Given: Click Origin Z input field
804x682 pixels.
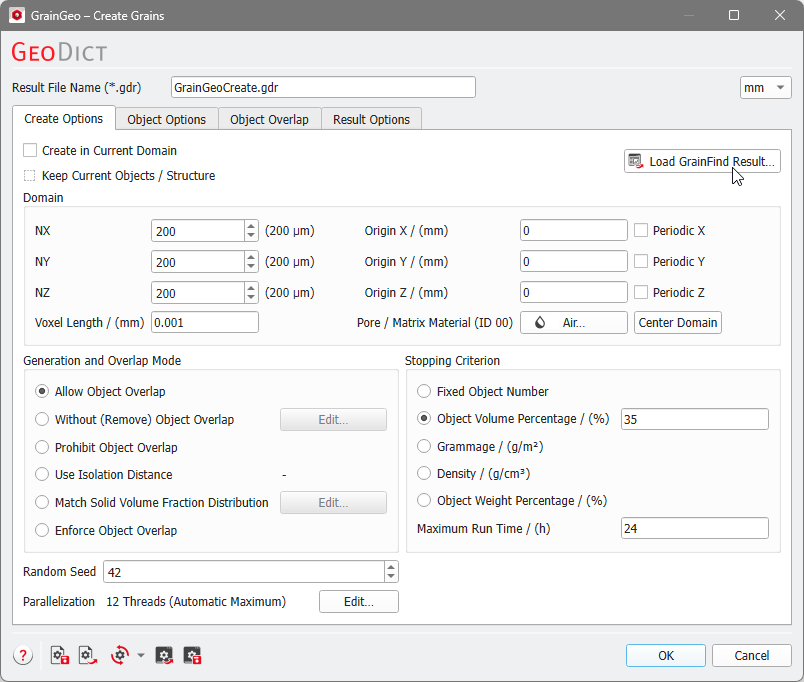Looking at the screenshot, I should click(x=573, y=292).
